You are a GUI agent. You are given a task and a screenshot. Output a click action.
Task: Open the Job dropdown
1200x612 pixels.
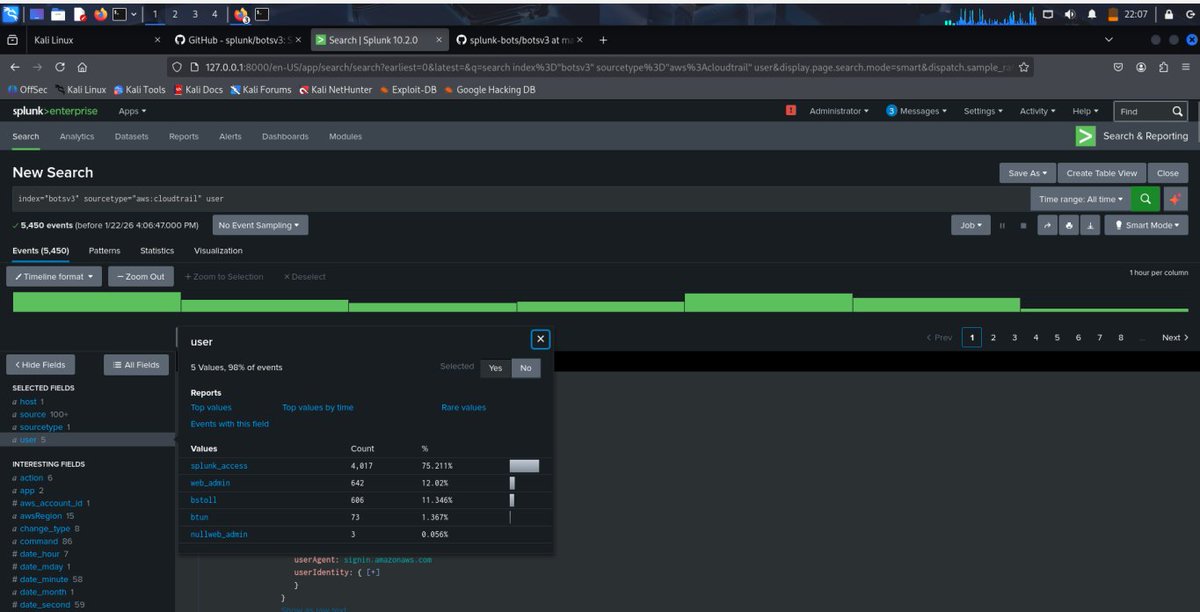[x=971, y=226]
